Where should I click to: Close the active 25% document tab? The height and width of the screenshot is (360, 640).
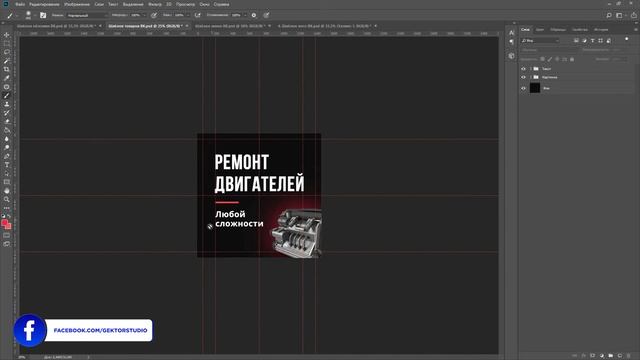pos(187,26)
